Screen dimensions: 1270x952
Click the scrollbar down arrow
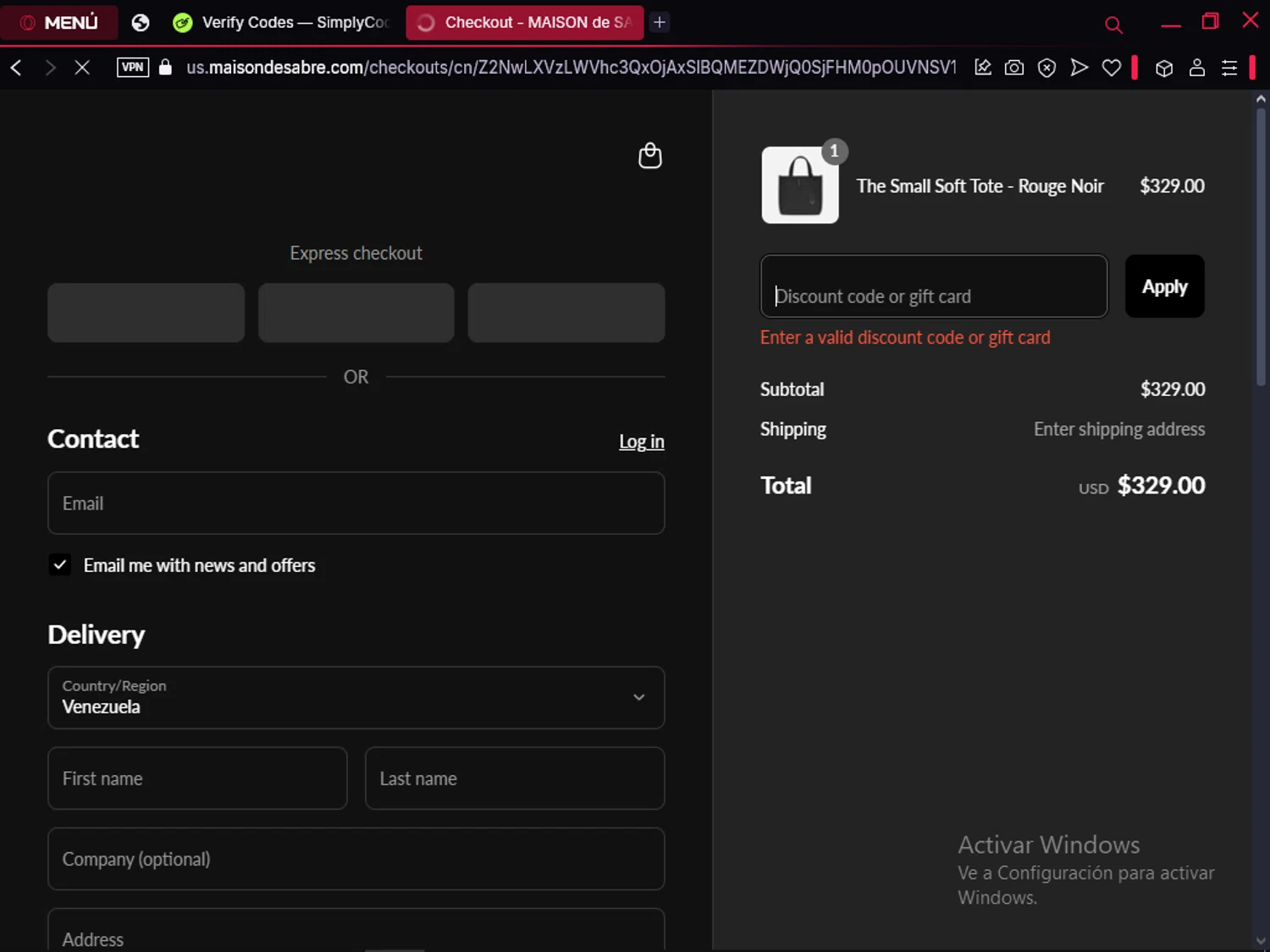[1262, 942]
